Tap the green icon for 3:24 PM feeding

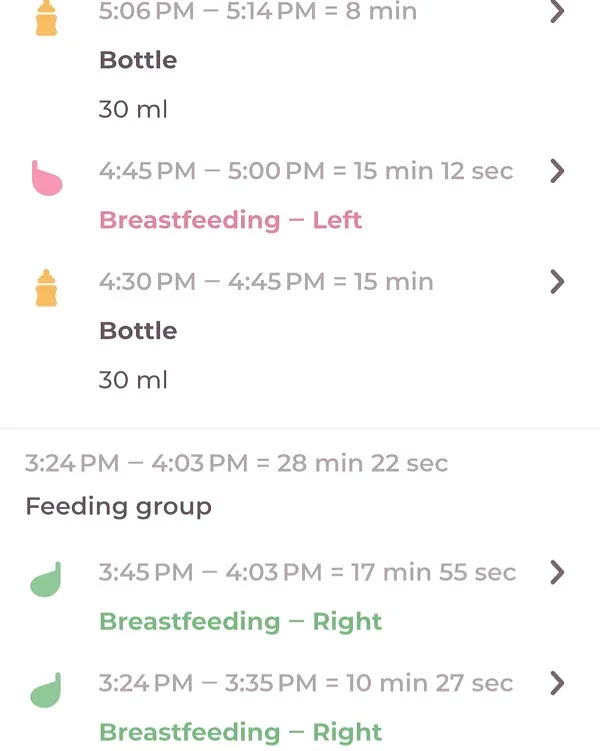[46, 690]
